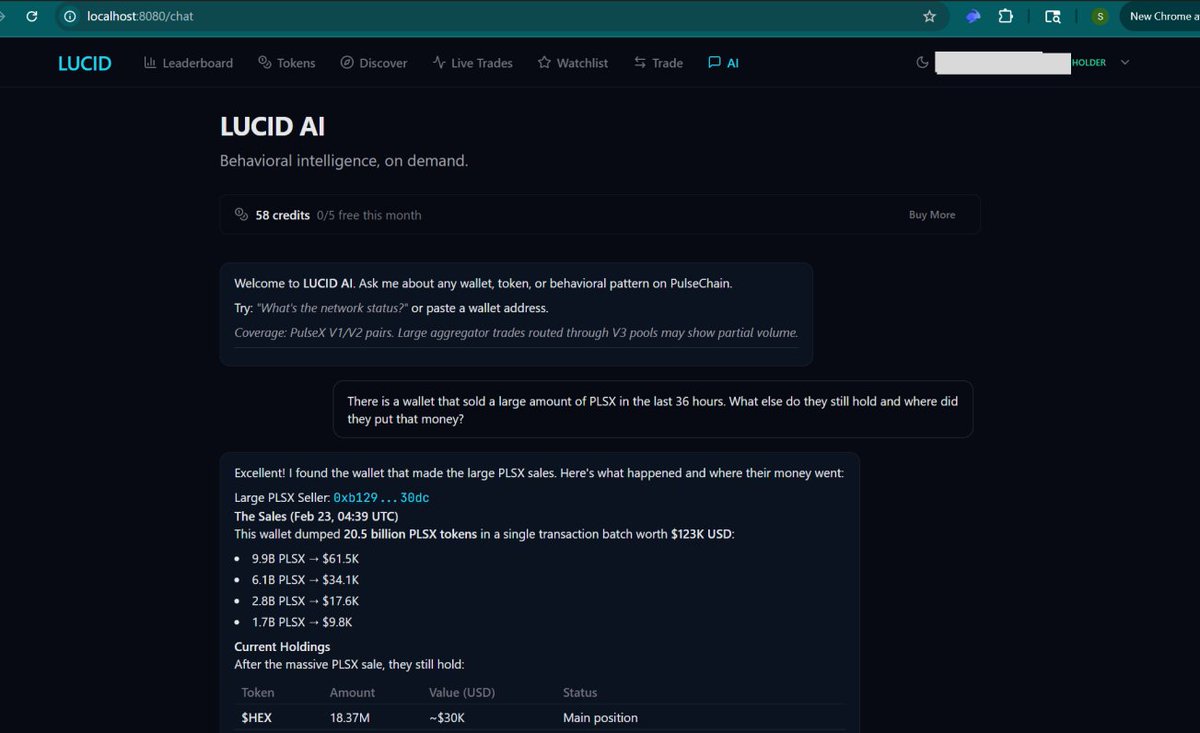This screenshot has height=733, width=1200.
Task: Click the 2.8B PLSX sale line
Action: (x=305, y=601)
